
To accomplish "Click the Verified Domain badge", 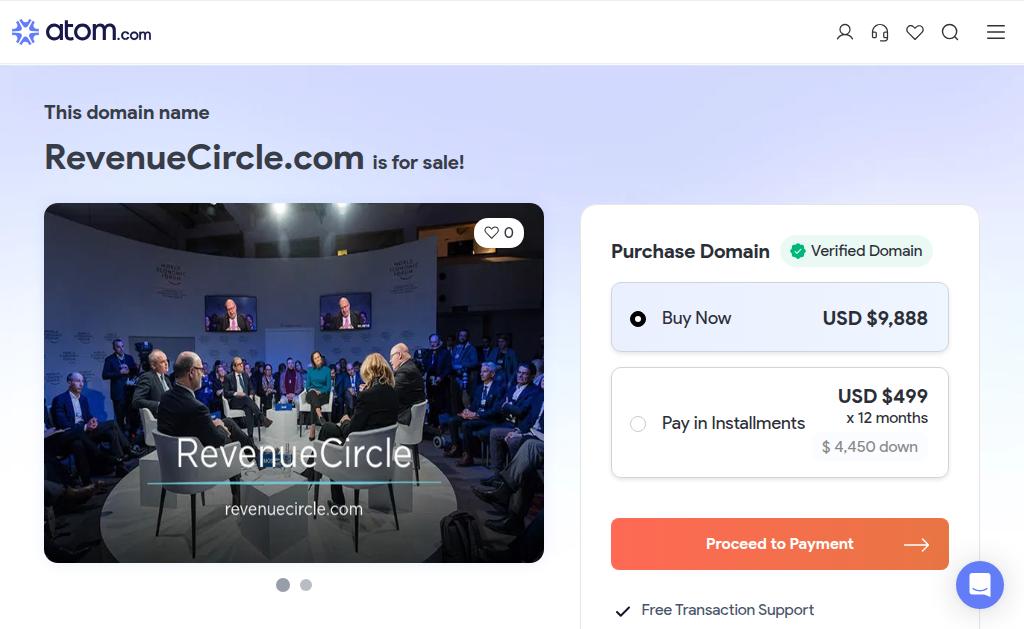I will (856, 251).
